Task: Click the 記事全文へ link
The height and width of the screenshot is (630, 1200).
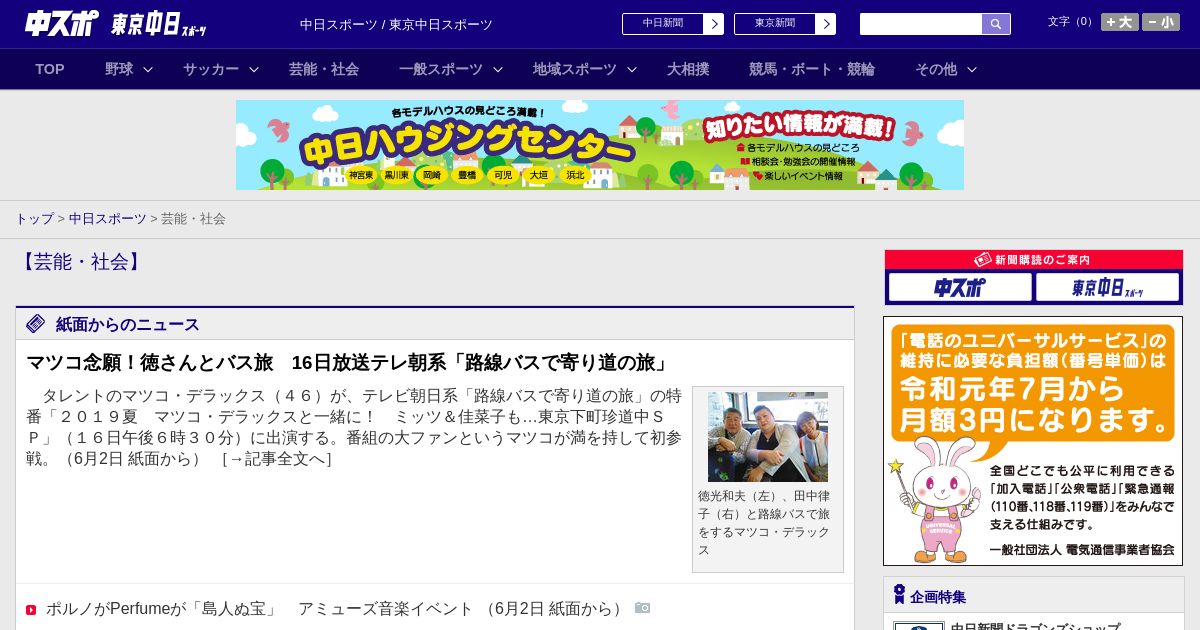Action: (276, 459)
